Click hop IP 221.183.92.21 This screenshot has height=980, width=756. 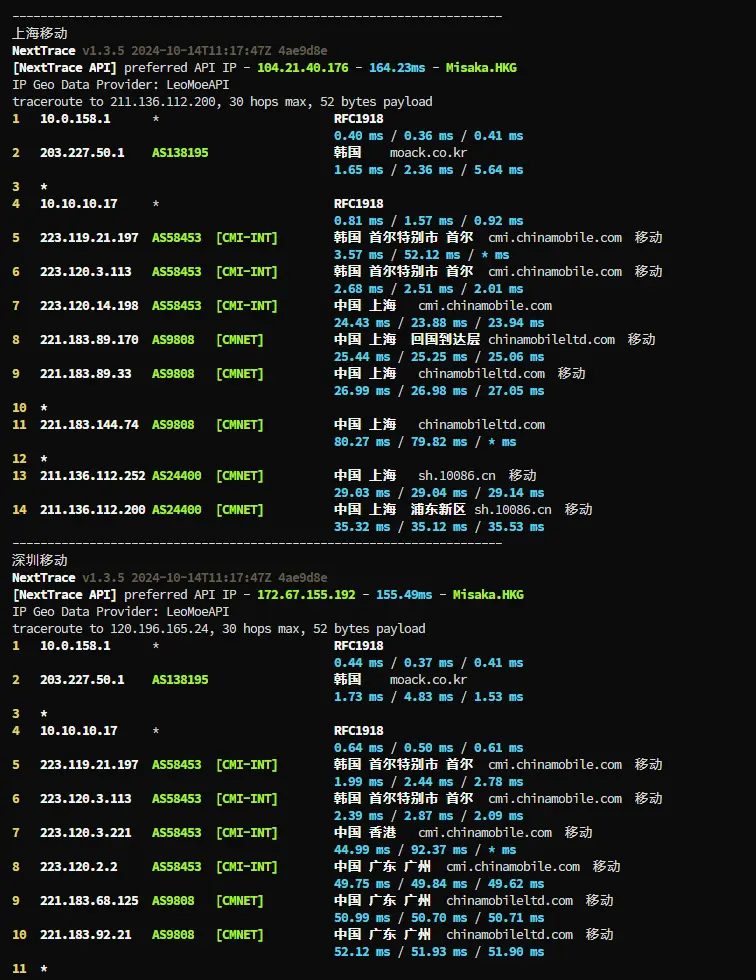click(x=85, y=935)
